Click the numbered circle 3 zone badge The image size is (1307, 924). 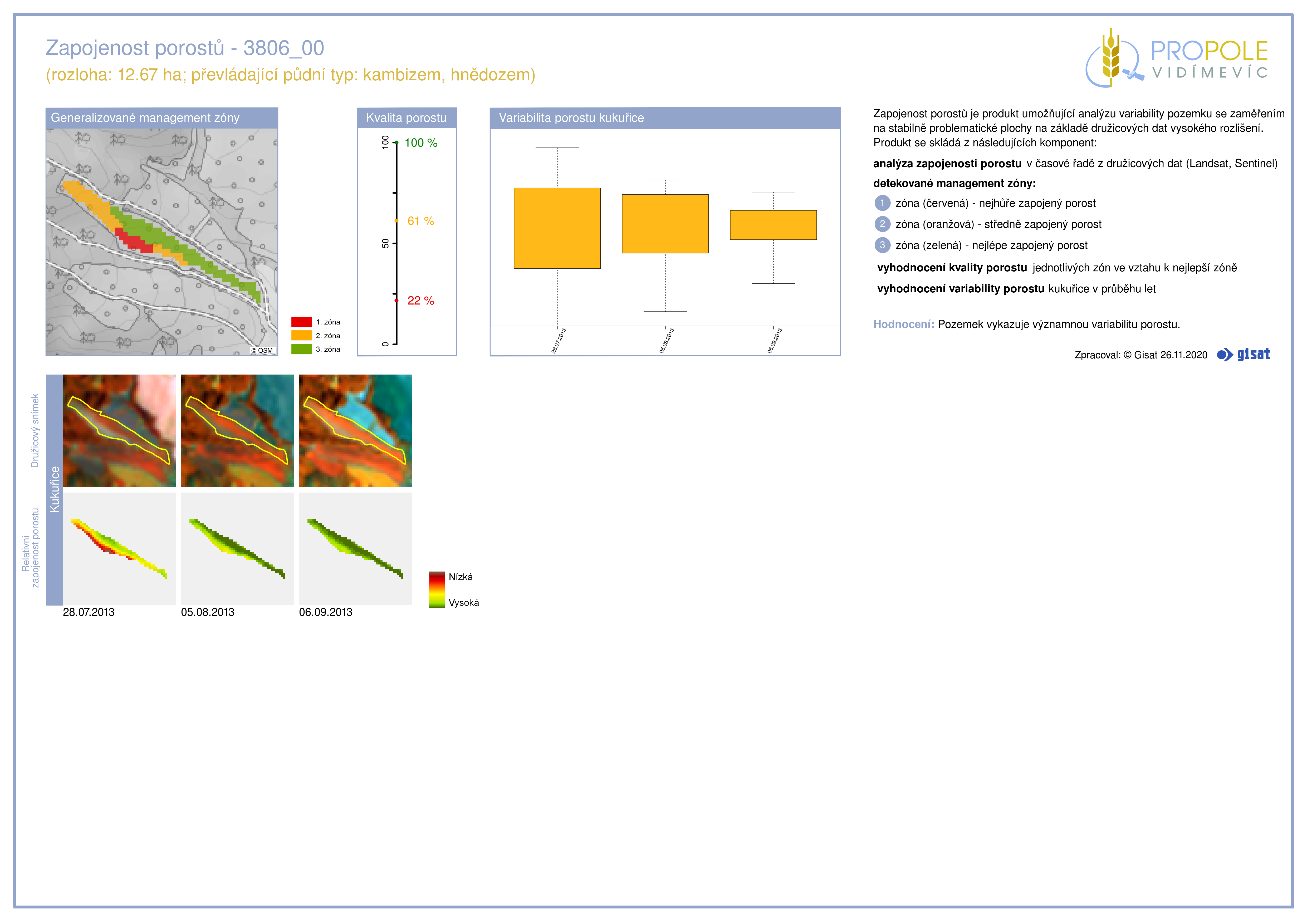click(x=882, y=245)
